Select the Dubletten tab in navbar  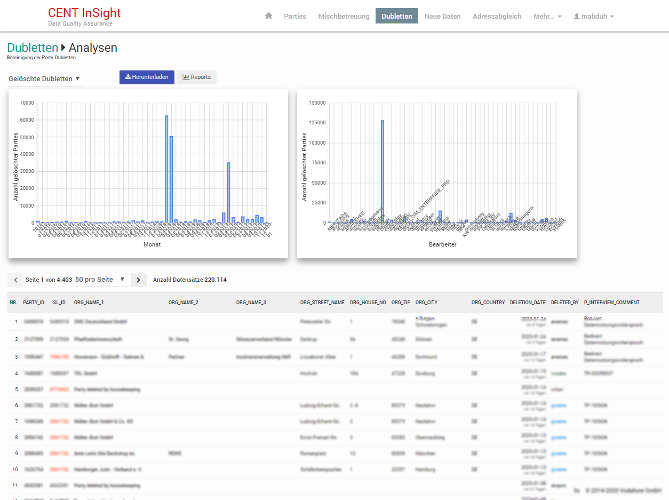[397, 16]
